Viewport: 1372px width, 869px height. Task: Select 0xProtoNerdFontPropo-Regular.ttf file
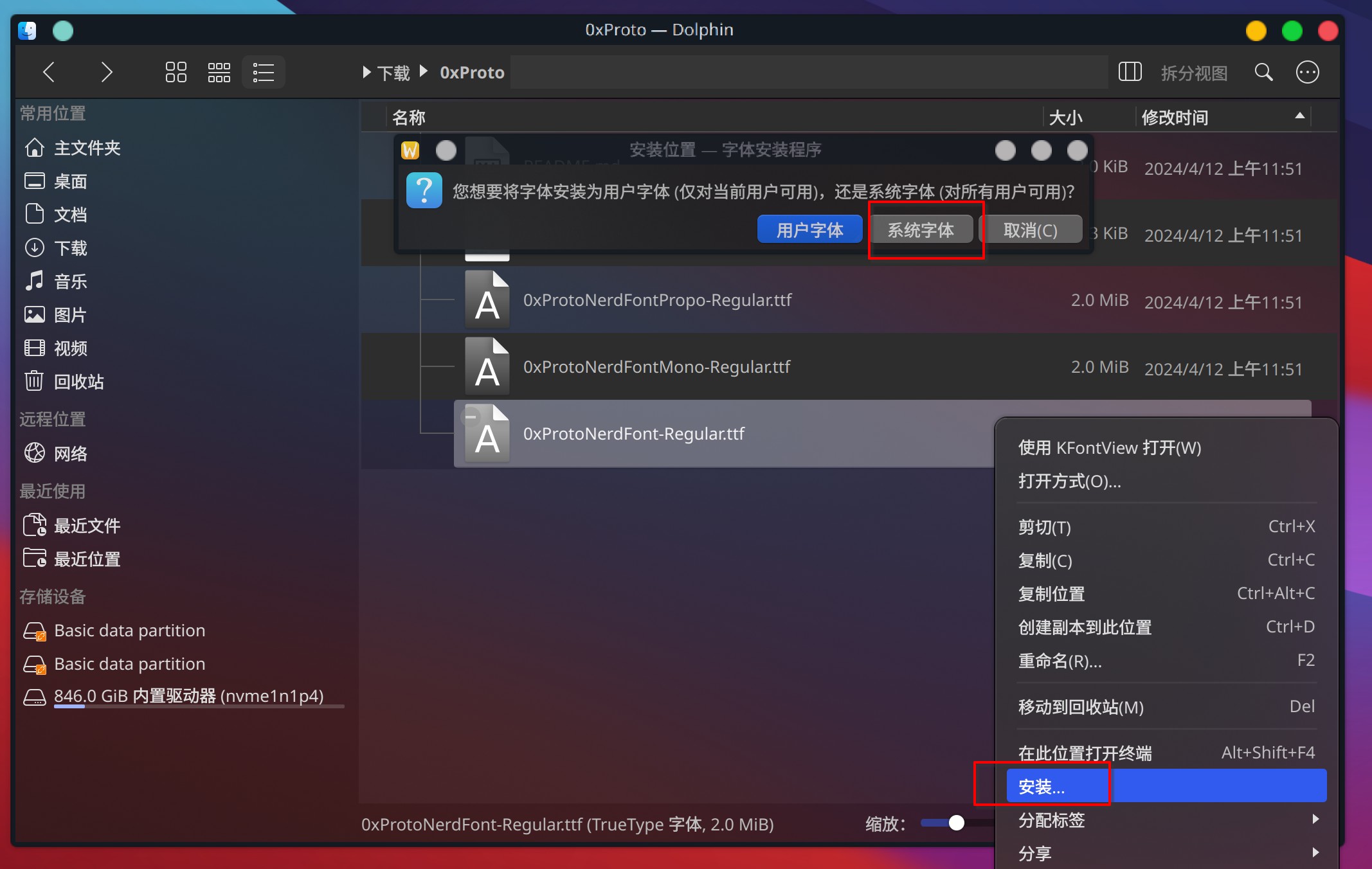pos(657,300)
